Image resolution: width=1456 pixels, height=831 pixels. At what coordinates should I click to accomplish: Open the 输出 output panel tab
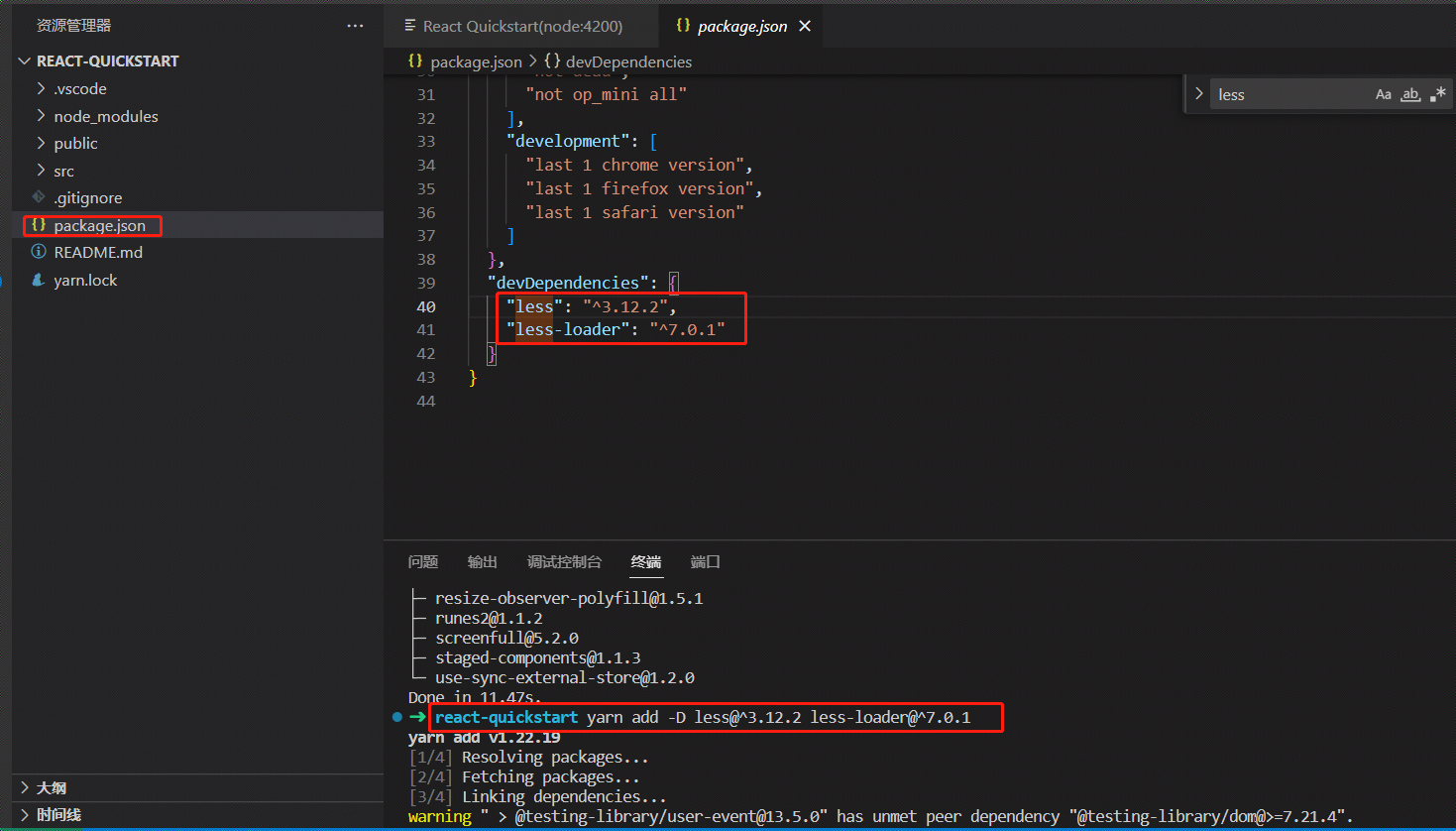pyautogui.click(x=483, y=561)
